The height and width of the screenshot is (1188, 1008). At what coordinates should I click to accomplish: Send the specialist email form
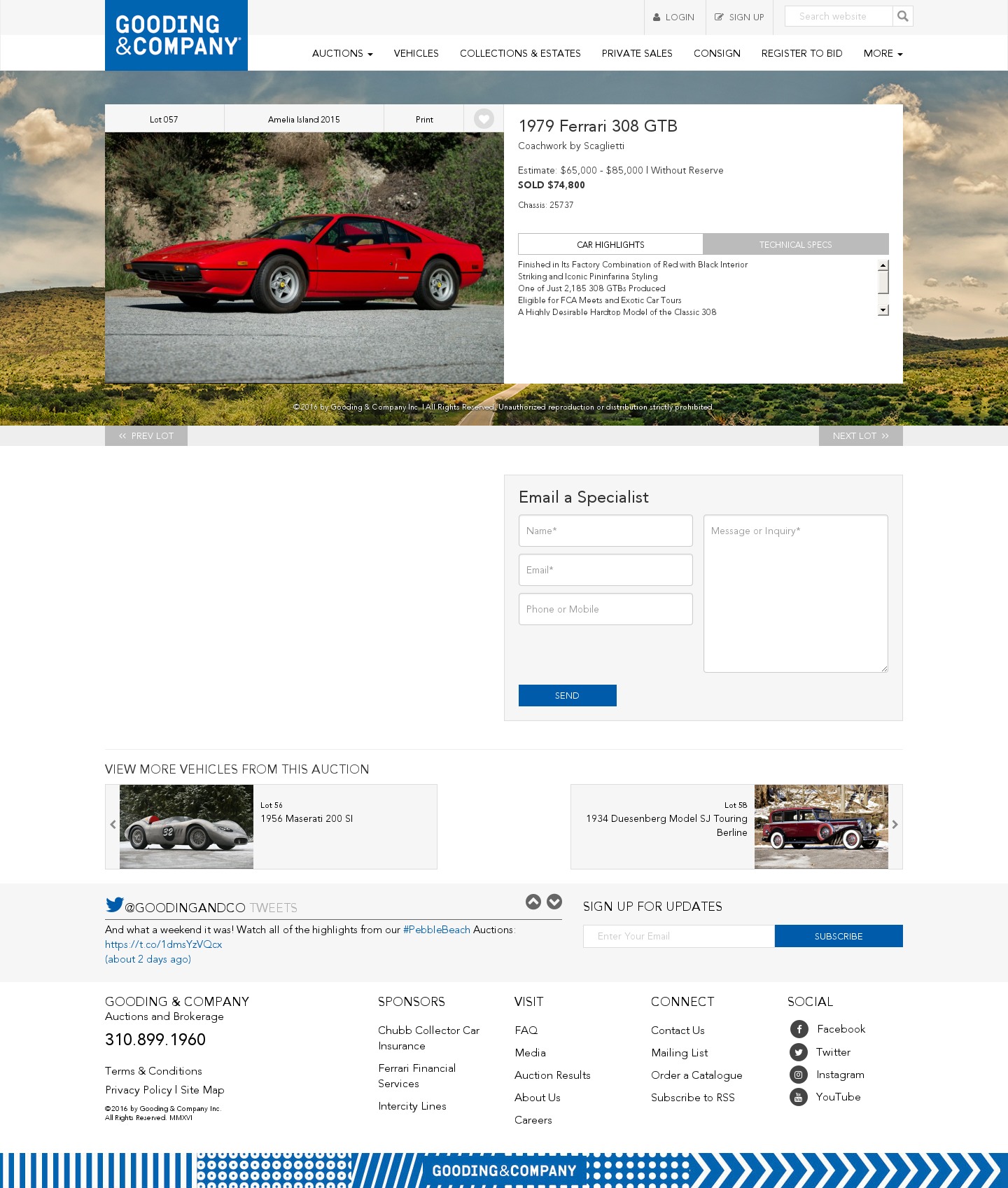point(568,695)
